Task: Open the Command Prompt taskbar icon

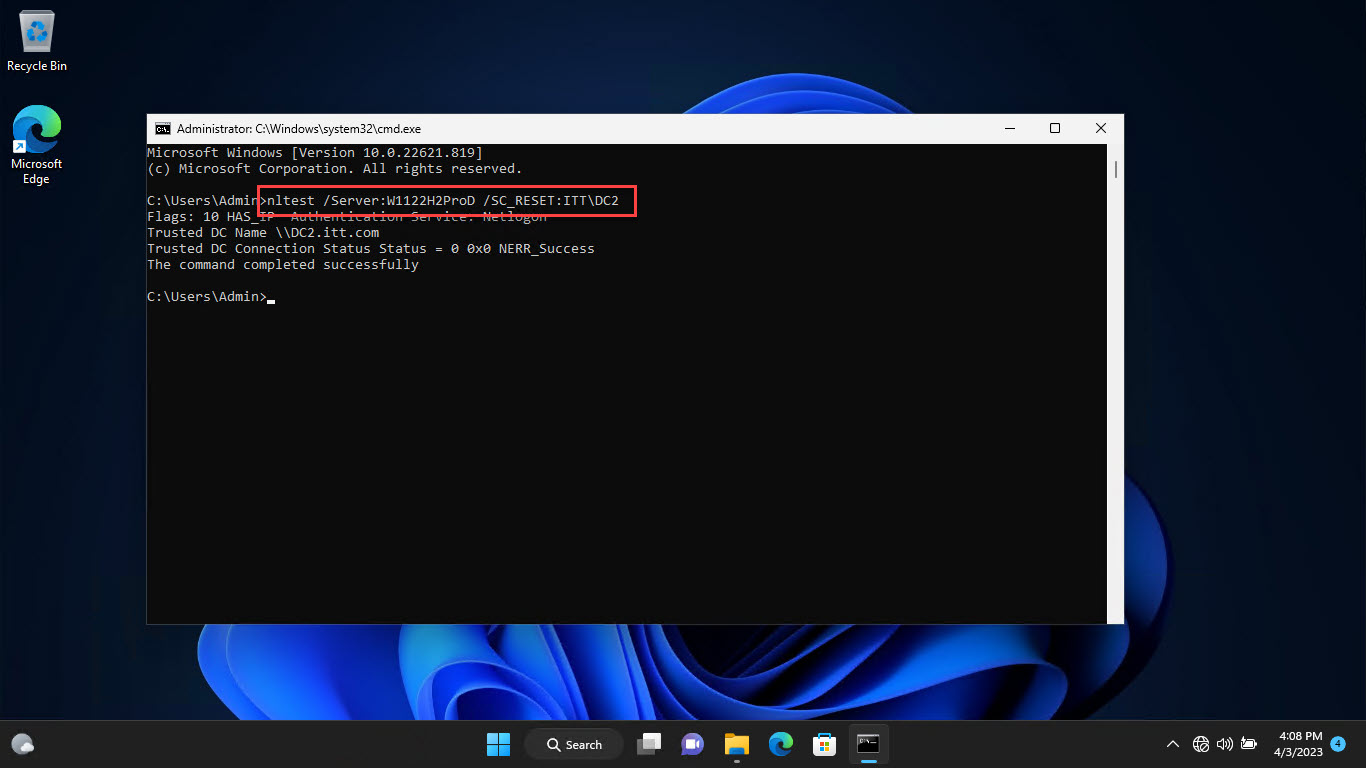Action: click(x=868, y=744)
